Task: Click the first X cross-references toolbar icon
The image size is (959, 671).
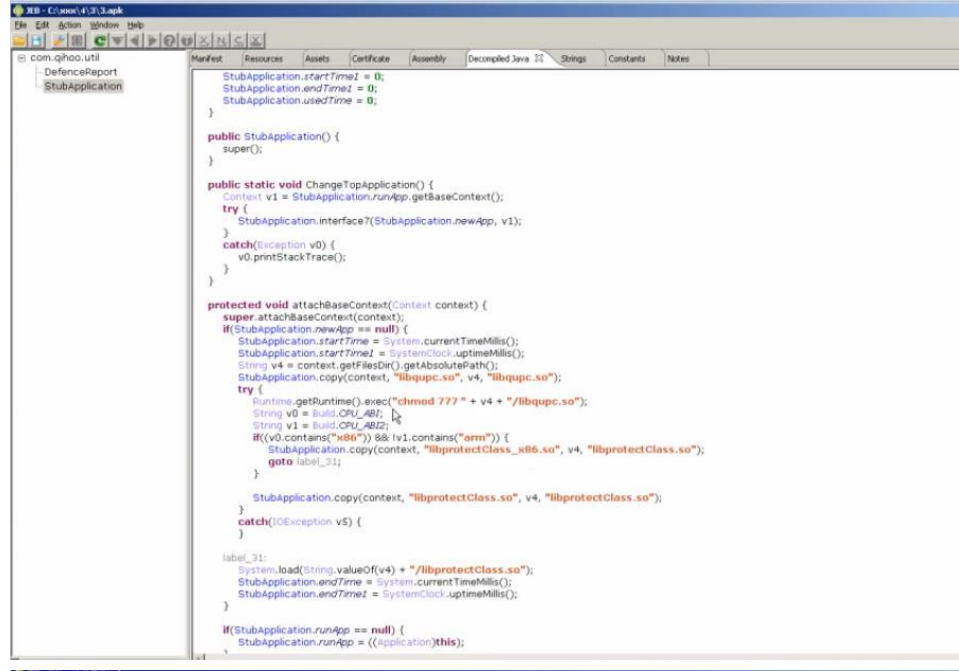Action: tap(204, 41)
